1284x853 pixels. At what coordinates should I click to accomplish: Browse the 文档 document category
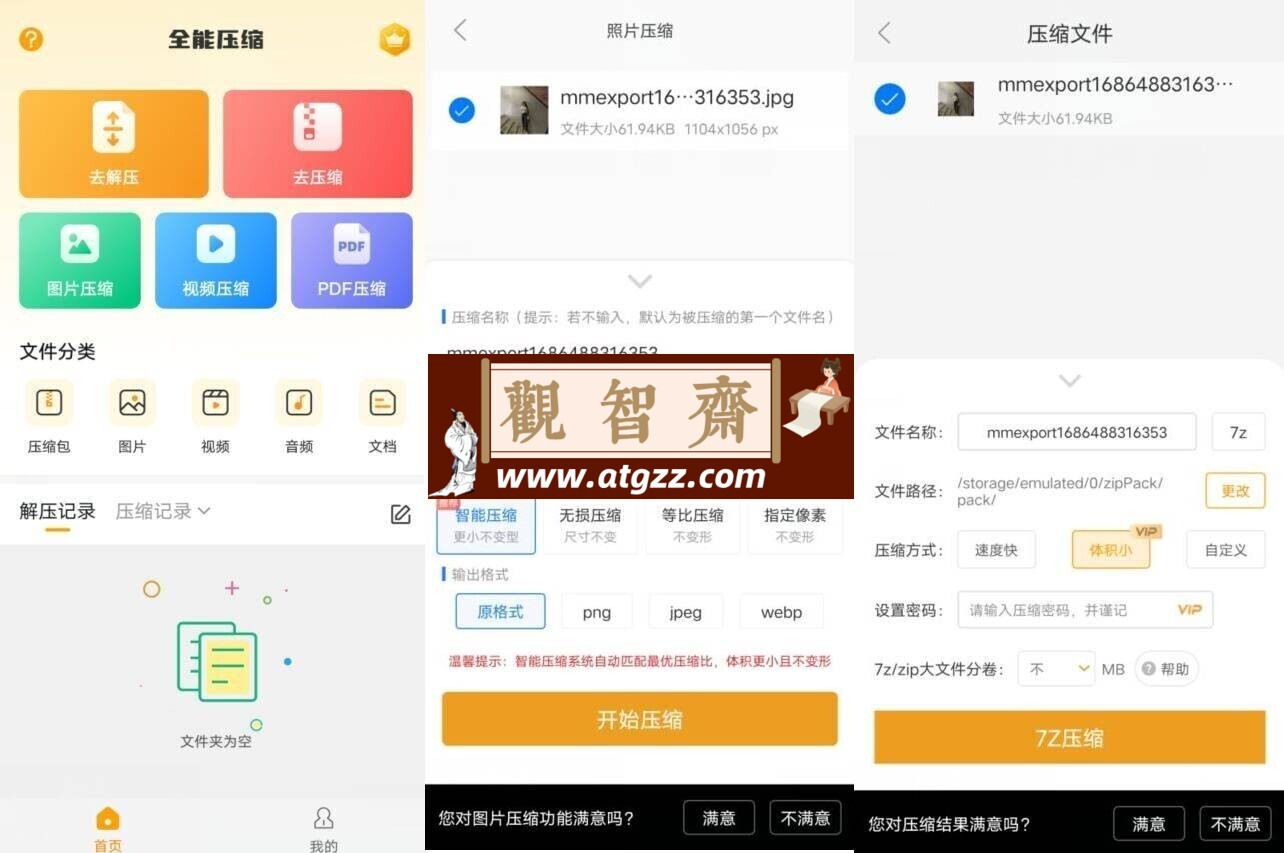382,417
